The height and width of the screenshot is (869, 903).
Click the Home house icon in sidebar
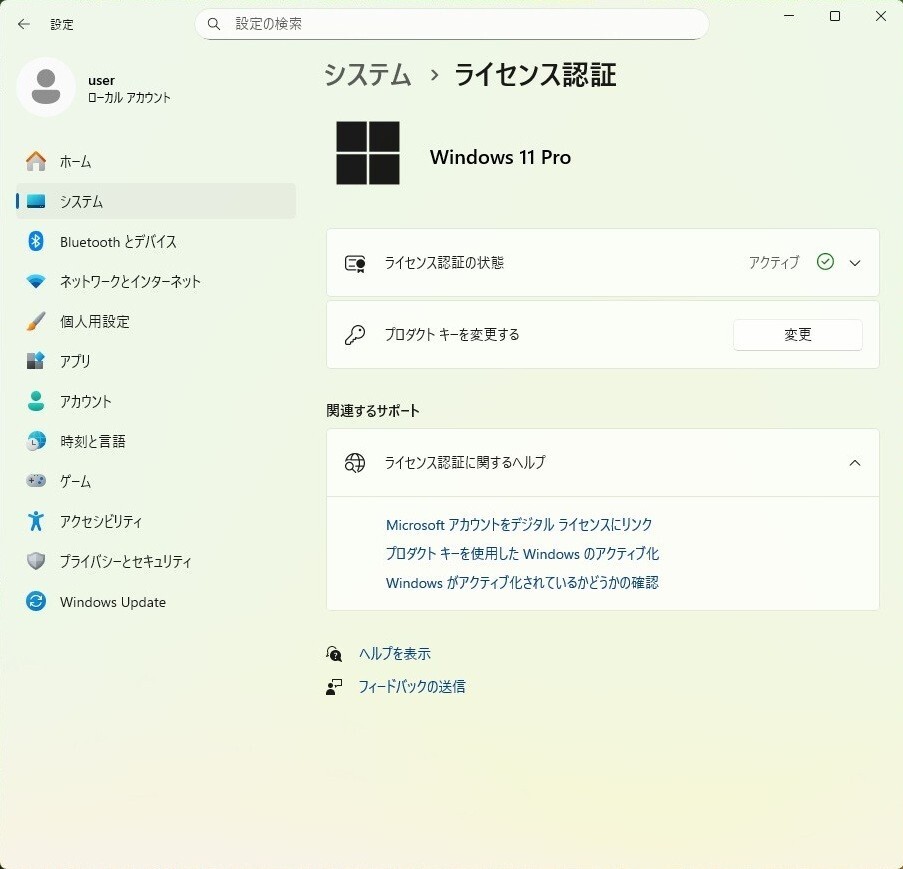(36, 161)
